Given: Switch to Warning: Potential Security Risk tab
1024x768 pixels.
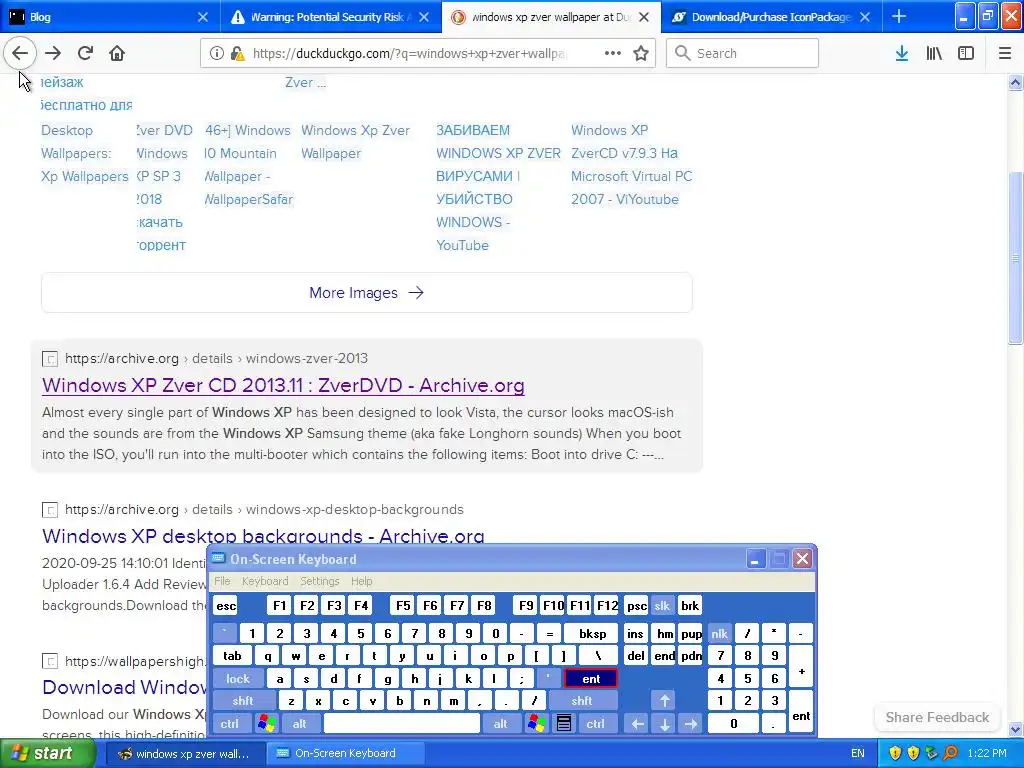Looking at the screenshot, I should [330, 17].
